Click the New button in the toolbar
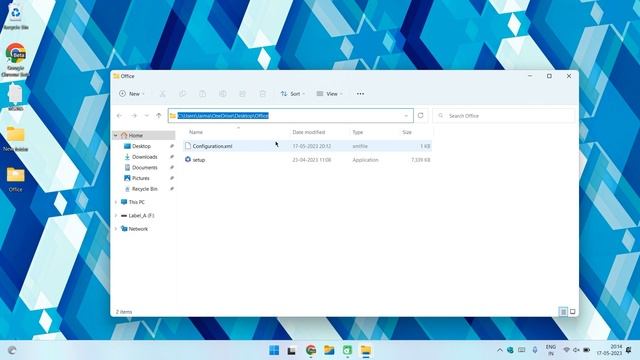 point(131,94)
